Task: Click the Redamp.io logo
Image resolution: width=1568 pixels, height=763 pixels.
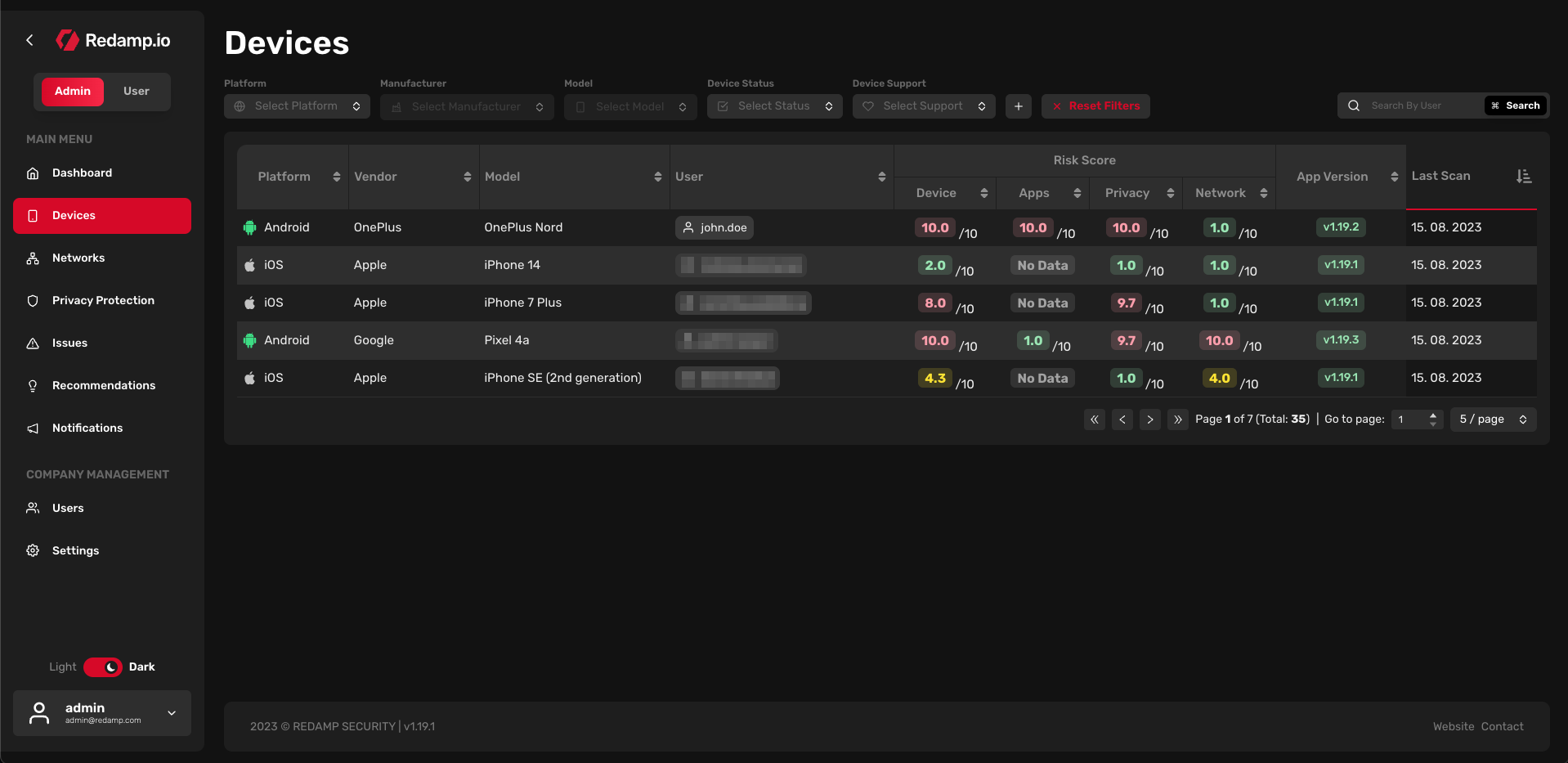Action: tap(113, 40)
